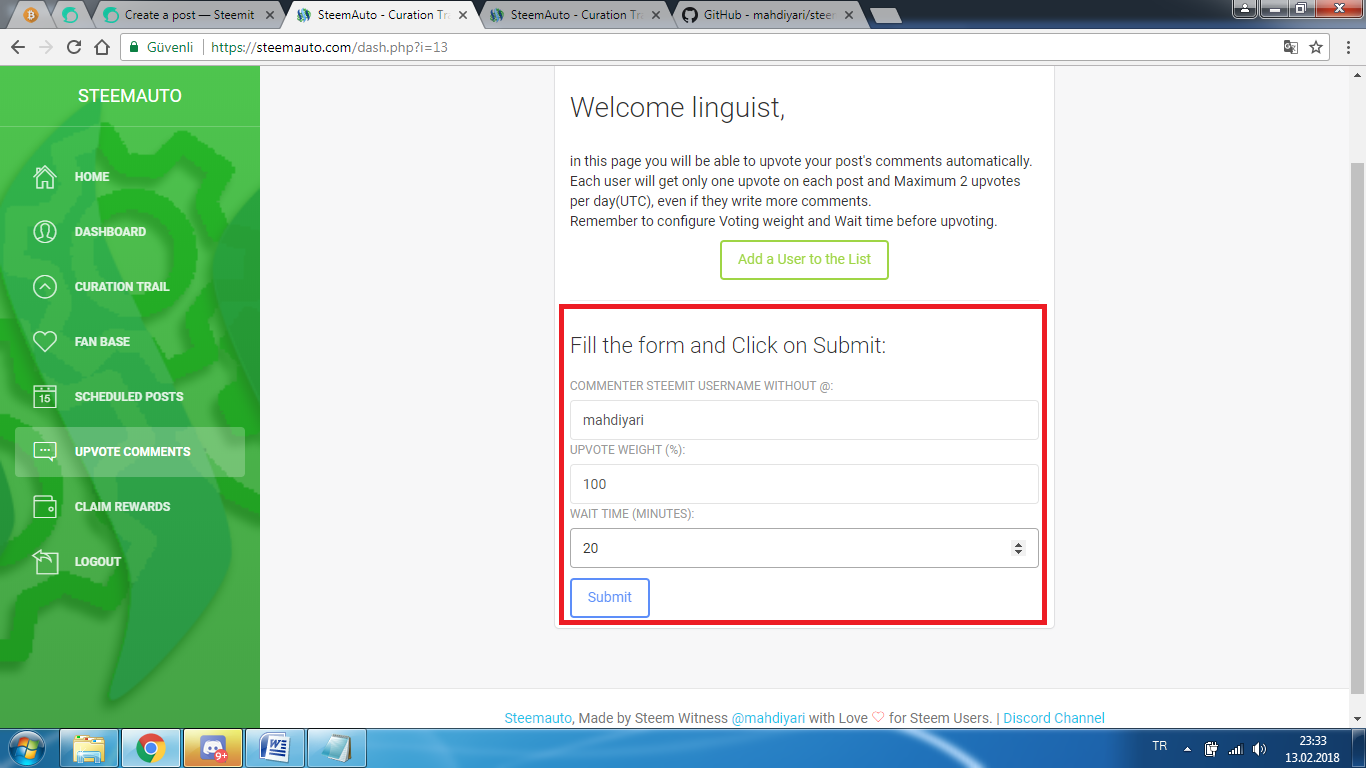The width and height of the screenshot is (1366, 768).
Task: Open the Google Translate icon in address bar
Action: click(x=1291, y=47)
